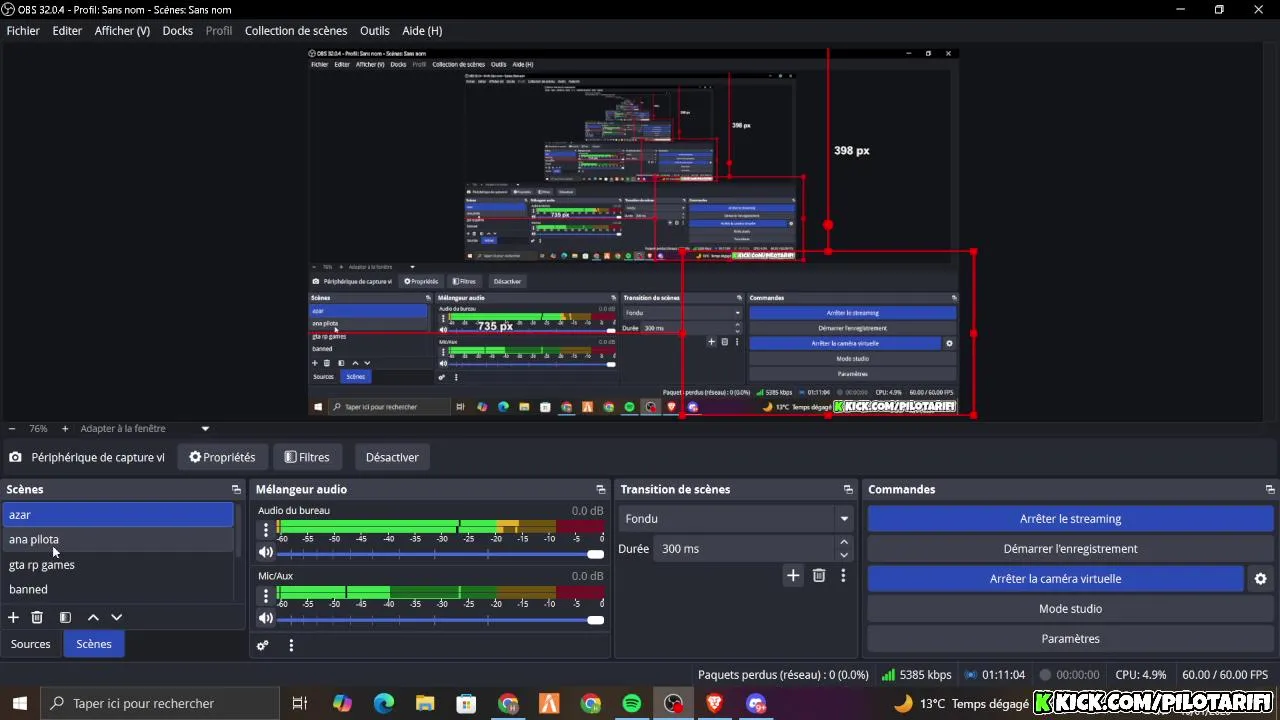Image resolution: width=1280 pixels, height=720 pixels.
Task: Click Démarrer l'enregistrement
Action: pyautogui.click(x=1070, y=549)
